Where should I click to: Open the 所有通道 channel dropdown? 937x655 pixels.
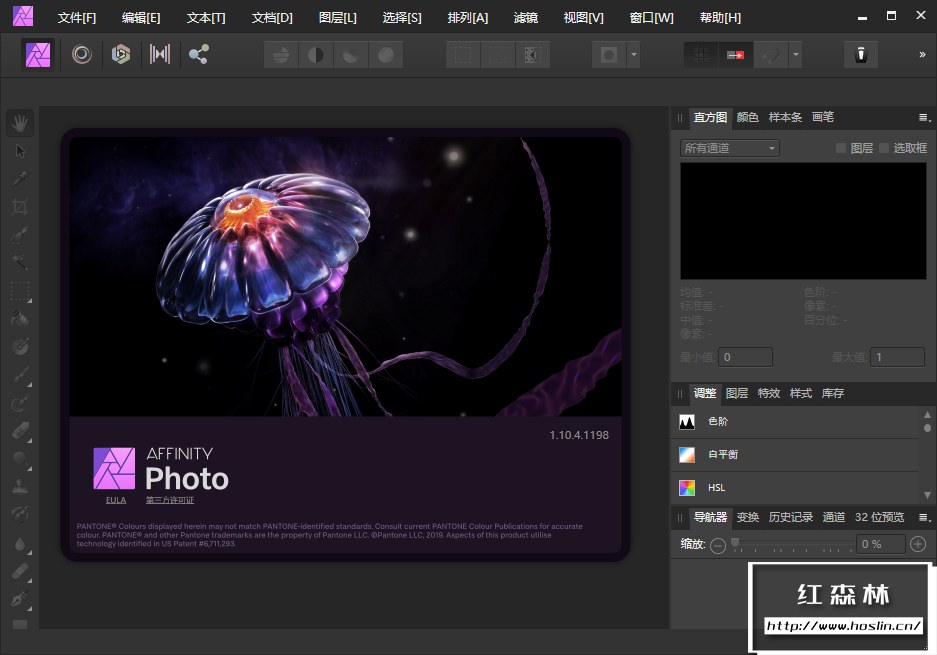pyautogui.click(x=730, y=148)
